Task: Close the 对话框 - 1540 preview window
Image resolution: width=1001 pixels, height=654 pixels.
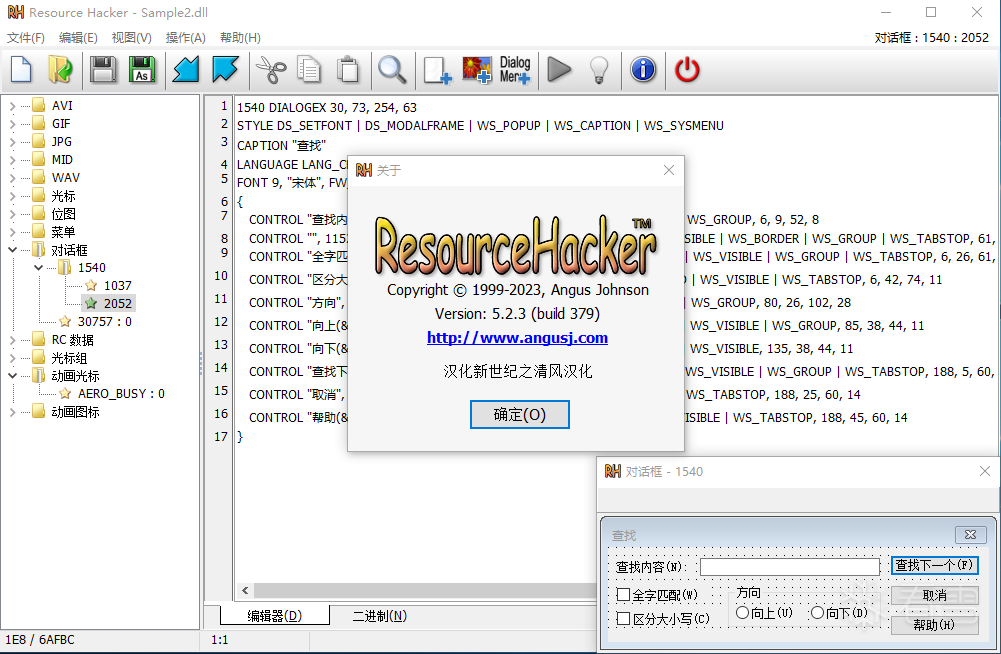Action: point(984,471)
